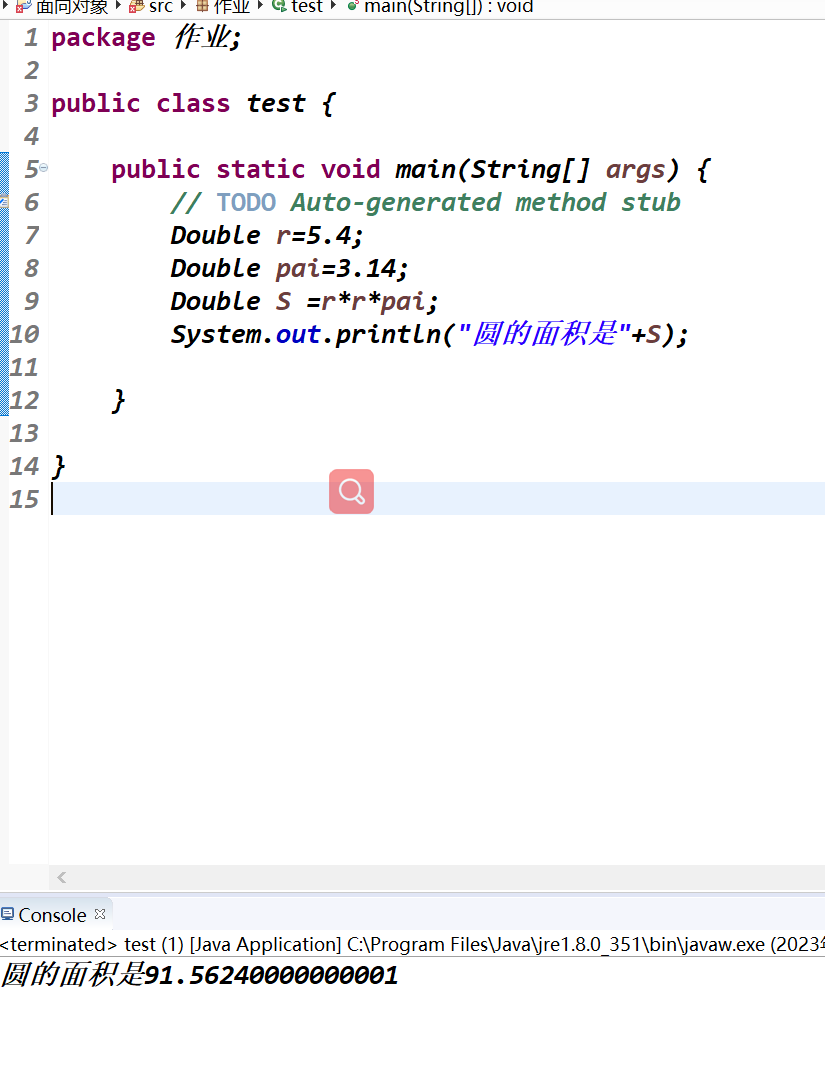Click the package icon before '作业' in the breadcrumb
This screenshot has height=1089, width=825.
[x=202, y=6]
